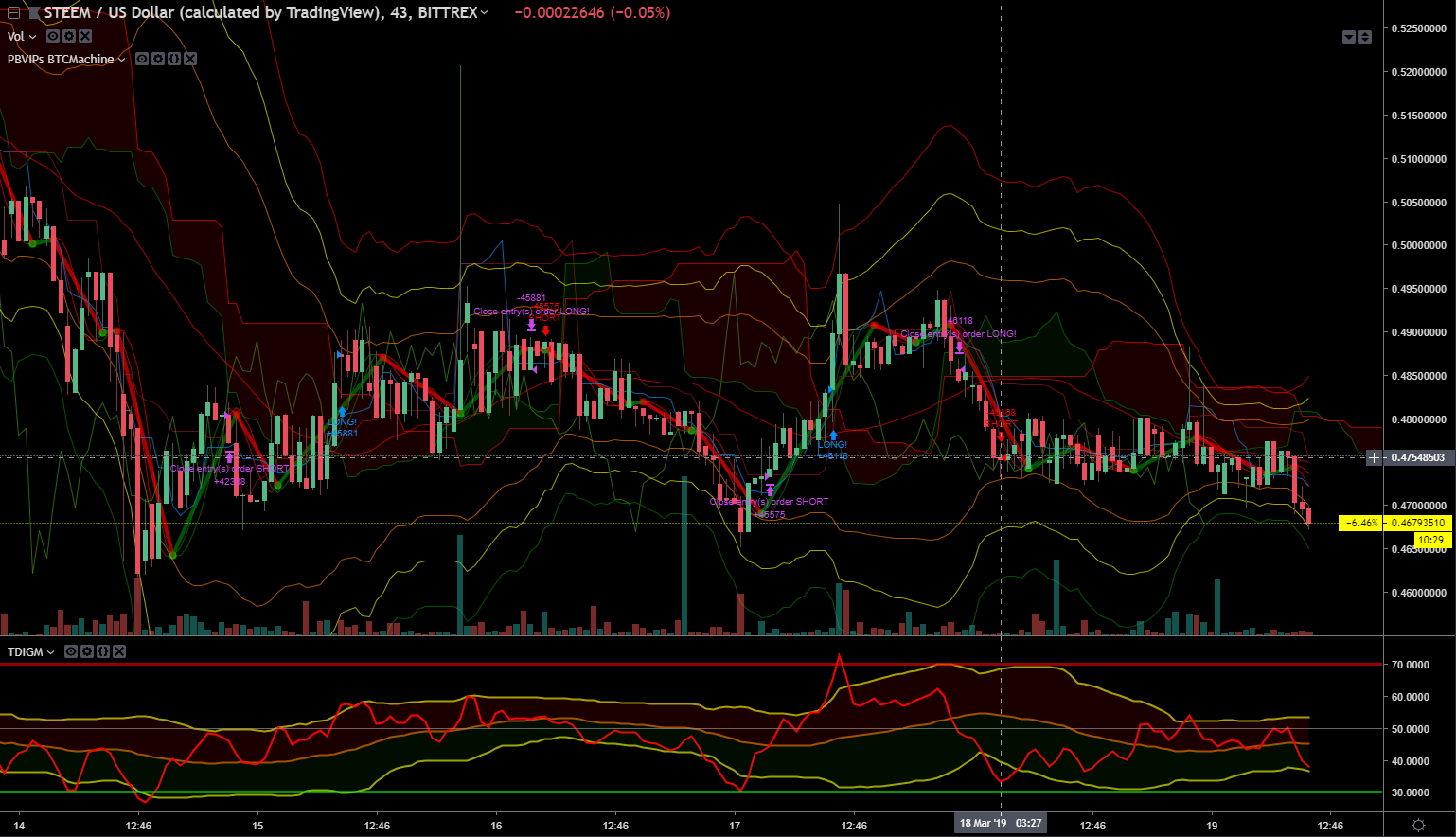This screenshot has width=1456, height=837.
Task: Click 'Close entry(s) order SHORT' near +45575
Action: 769,502
